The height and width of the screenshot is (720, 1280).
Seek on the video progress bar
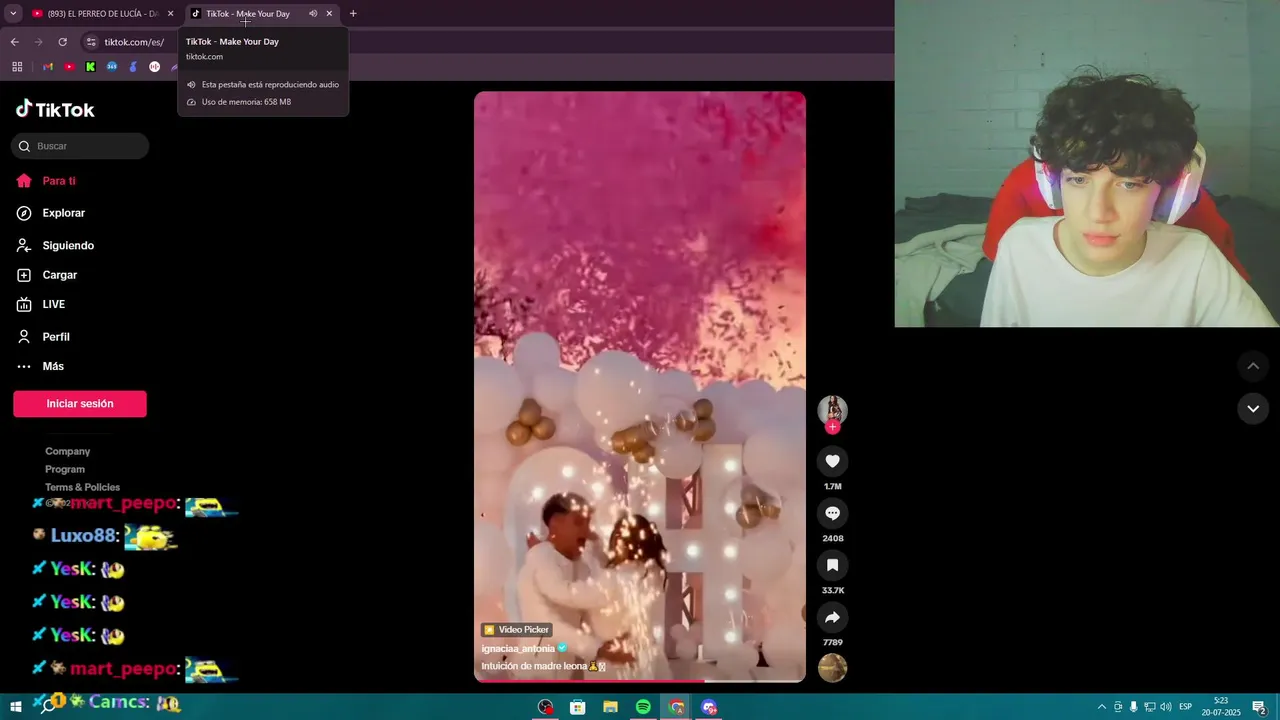click(640, 681)
